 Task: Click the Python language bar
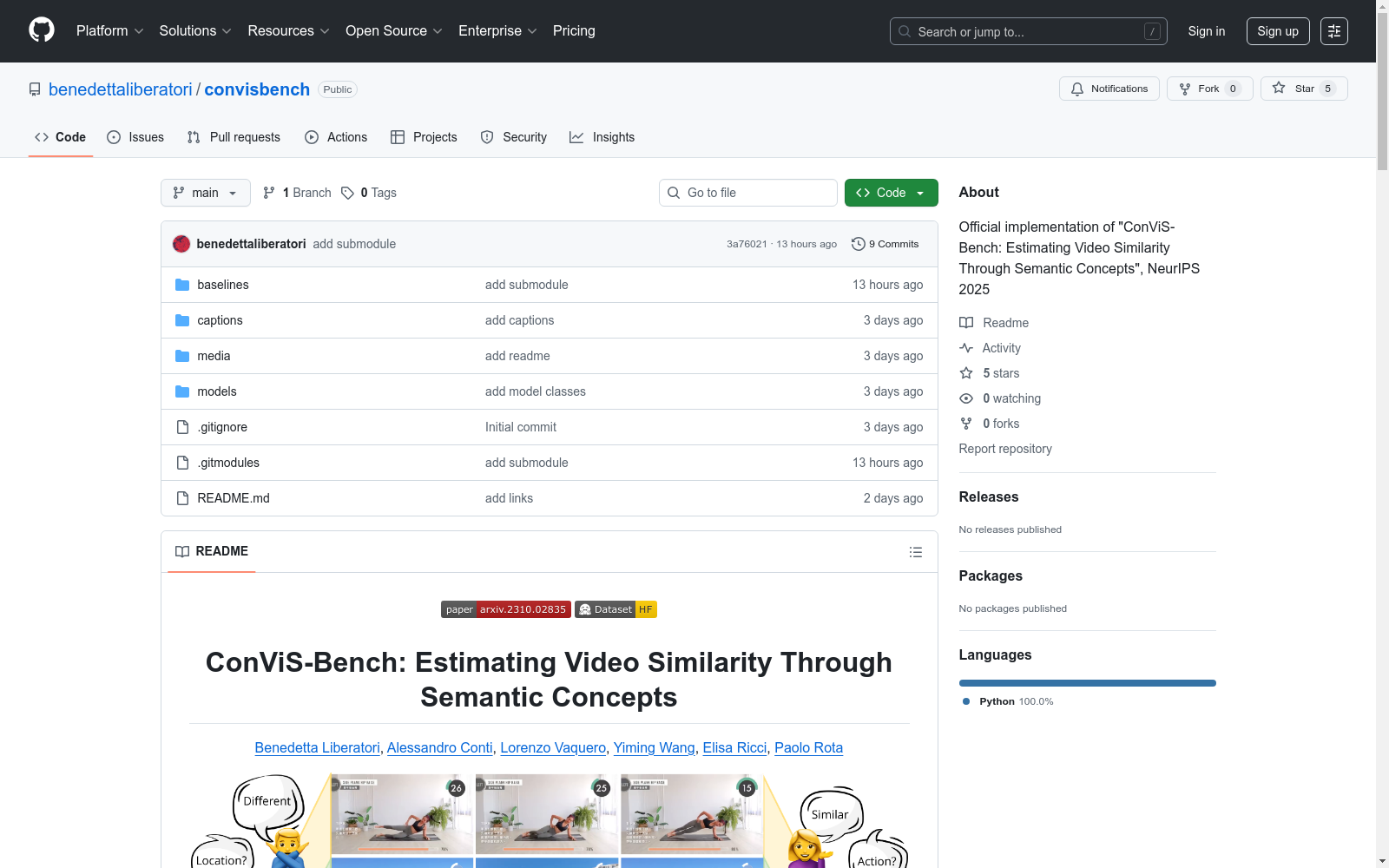1088,683
